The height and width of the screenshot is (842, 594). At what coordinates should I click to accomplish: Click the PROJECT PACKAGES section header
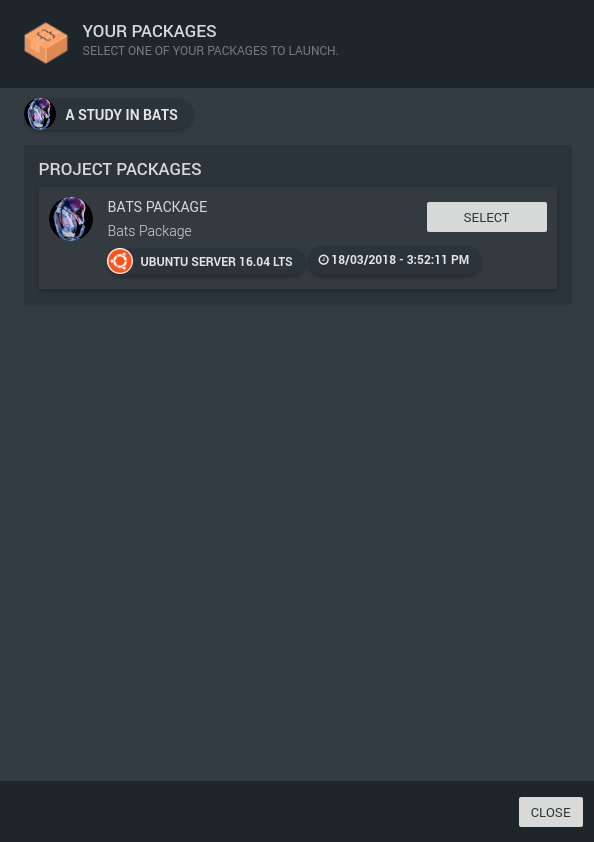pos(119,169)
